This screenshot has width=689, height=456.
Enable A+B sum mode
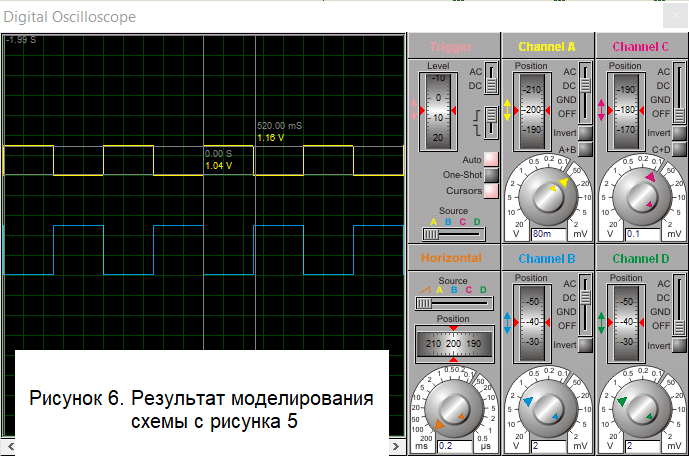point(584,149)
